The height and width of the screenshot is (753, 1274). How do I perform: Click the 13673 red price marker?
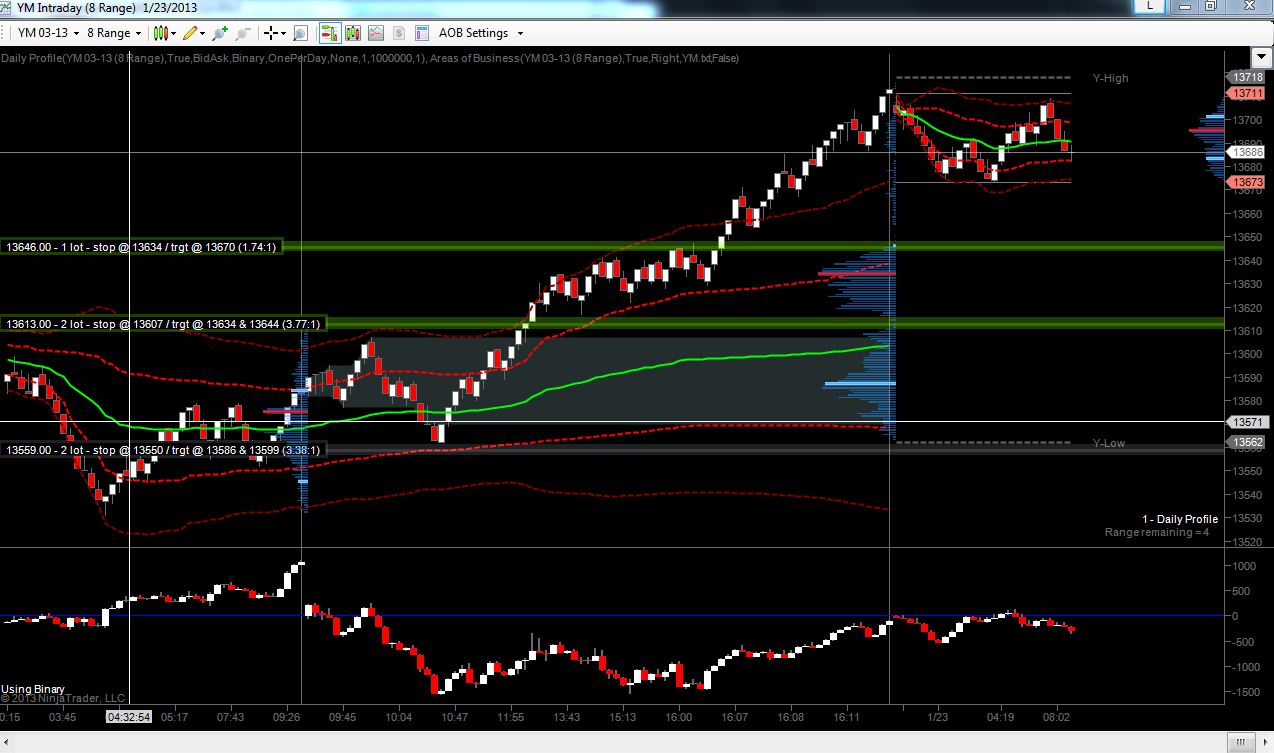pyautogui.click(x=1246, y=182)
